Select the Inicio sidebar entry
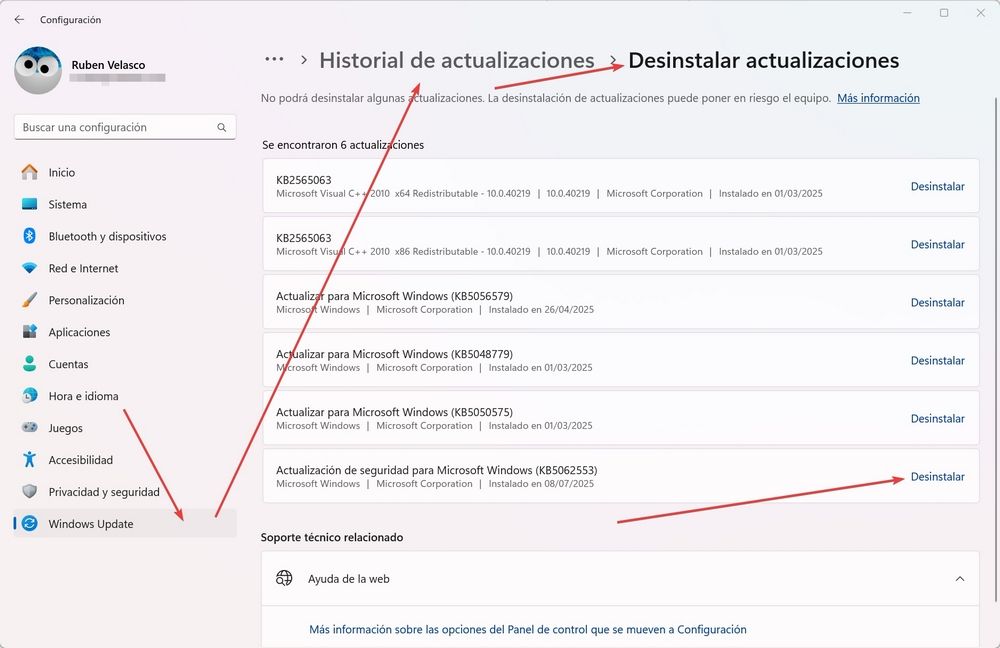 (x=62, y=172)
